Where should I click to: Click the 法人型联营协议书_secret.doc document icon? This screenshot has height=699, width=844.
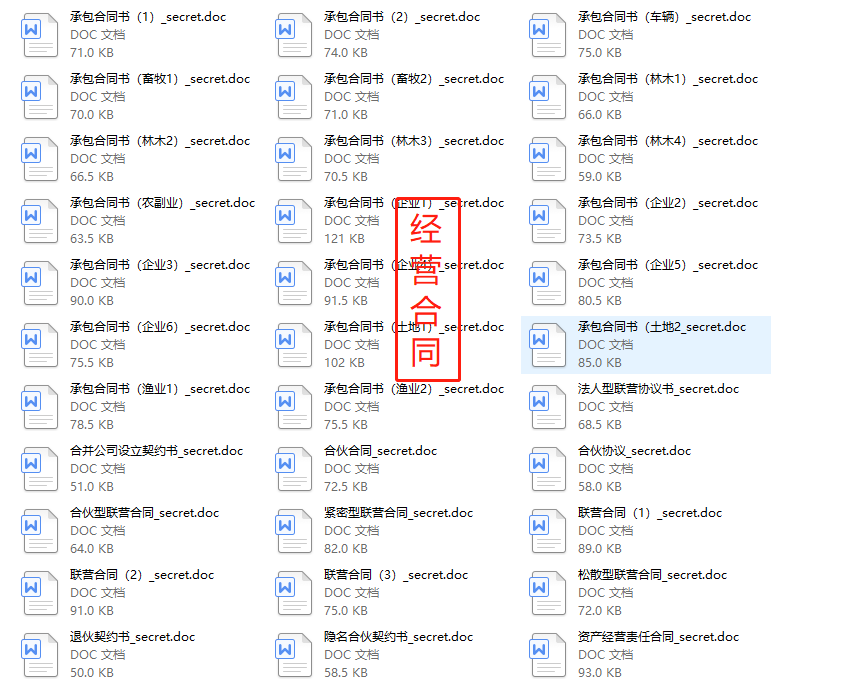tap(547, 407)
